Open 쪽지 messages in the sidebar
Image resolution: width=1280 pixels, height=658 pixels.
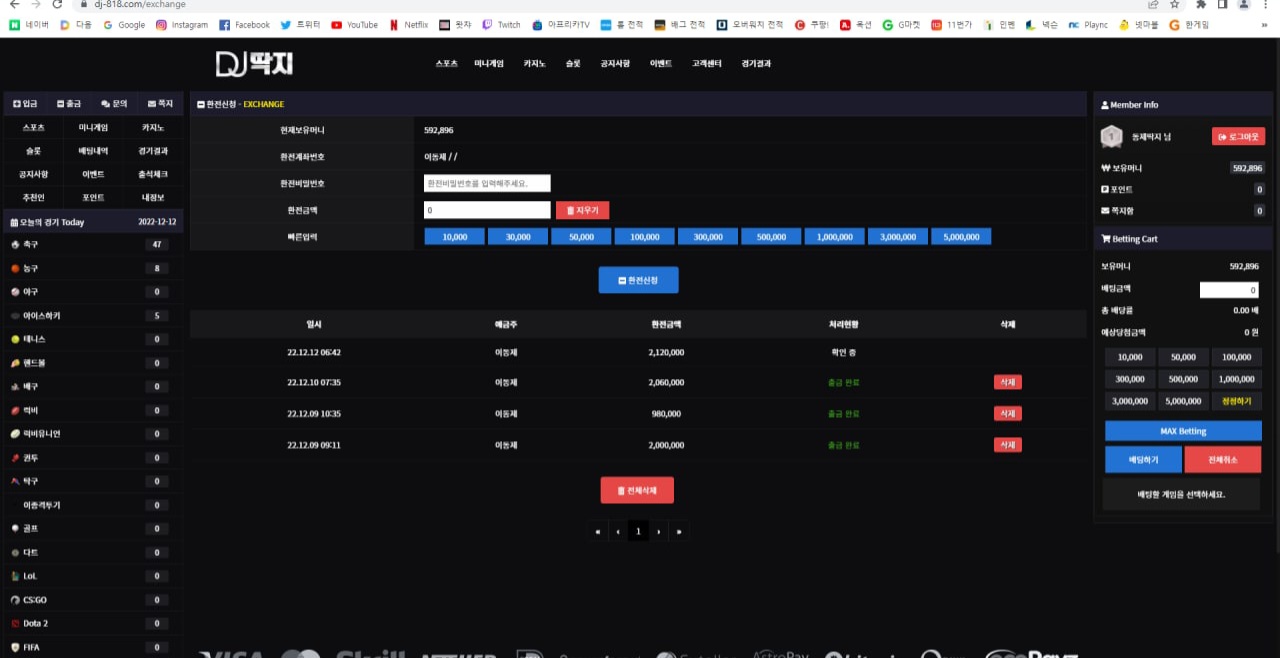(160, 104)
